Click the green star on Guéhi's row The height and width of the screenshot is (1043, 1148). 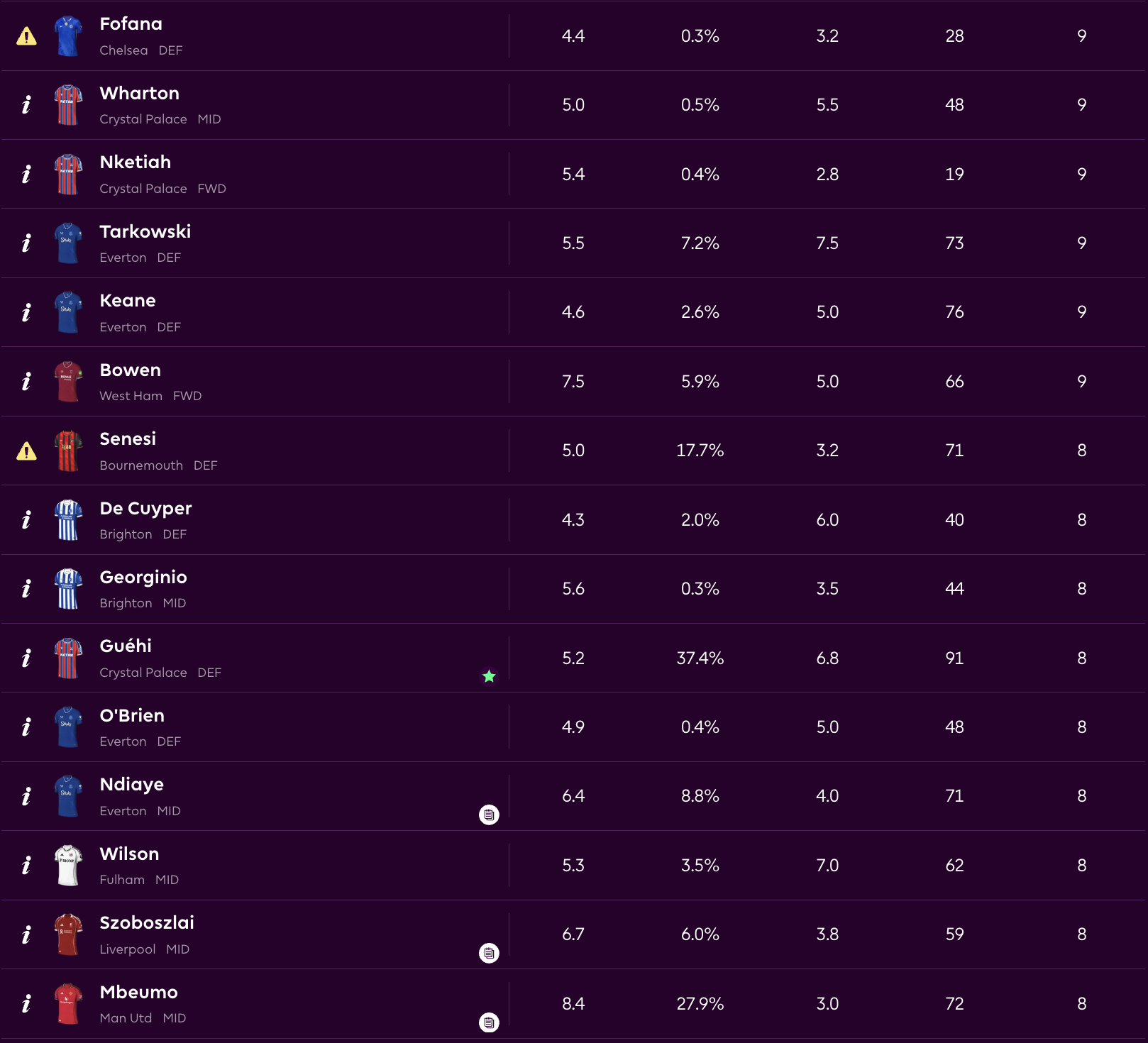(489, 676)
